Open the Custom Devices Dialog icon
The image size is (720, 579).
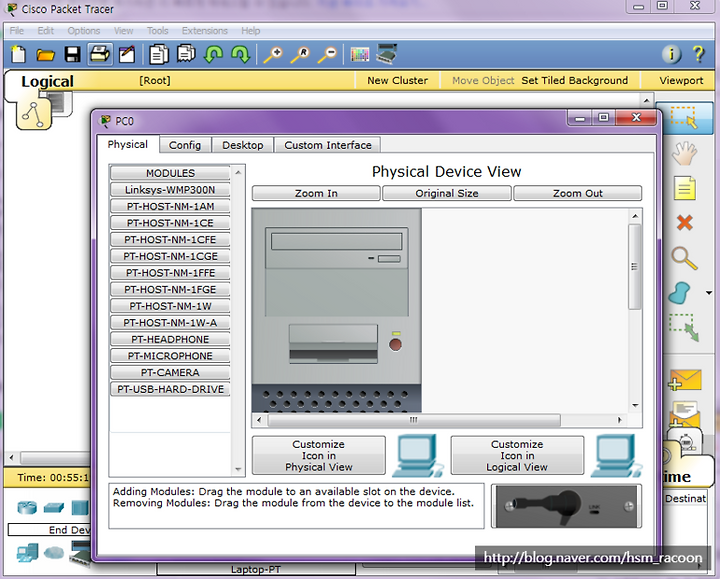pos(386,54)
